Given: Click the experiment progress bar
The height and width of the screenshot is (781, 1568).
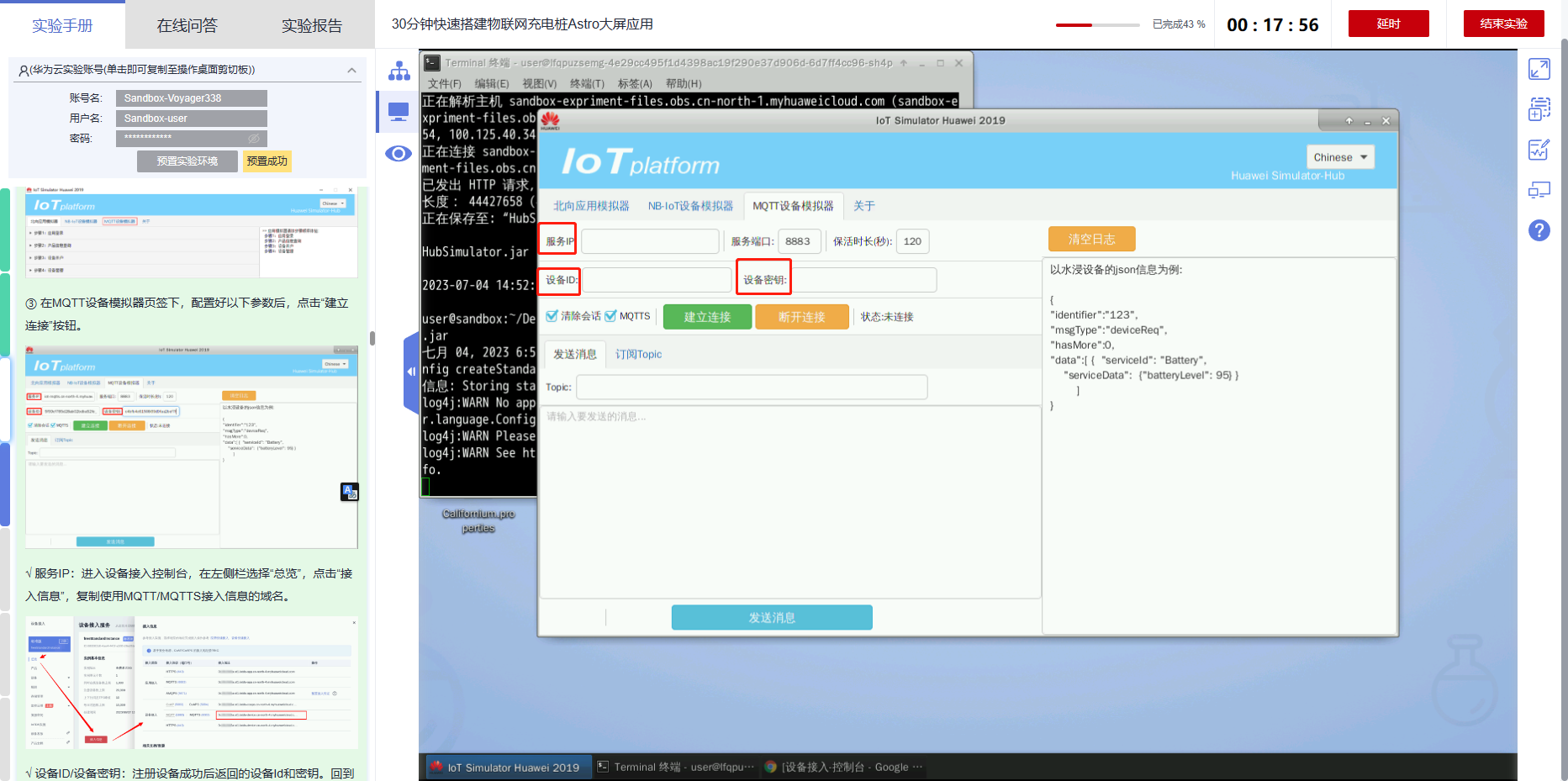Looking at the screenshot, I should [1098, 25].
